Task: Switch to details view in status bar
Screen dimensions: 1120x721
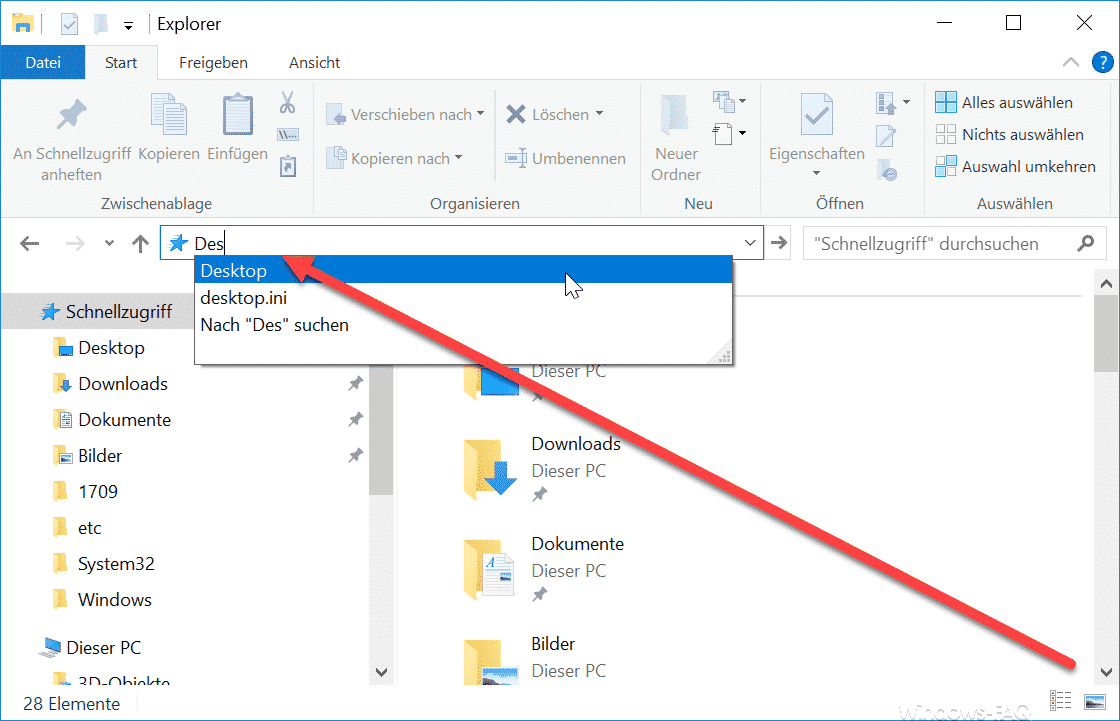Action: [1062, 702]
